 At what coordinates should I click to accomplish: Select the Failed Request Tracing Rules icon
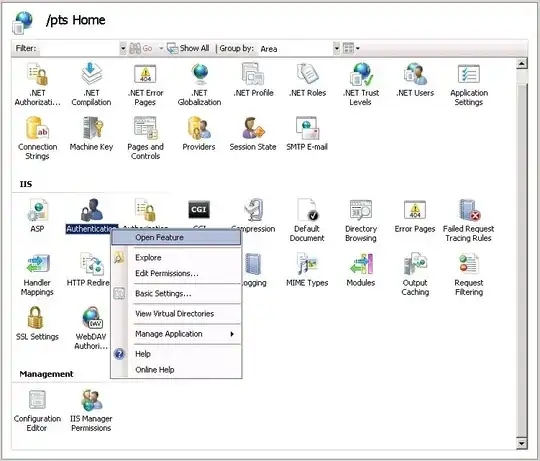coord(468,220)
